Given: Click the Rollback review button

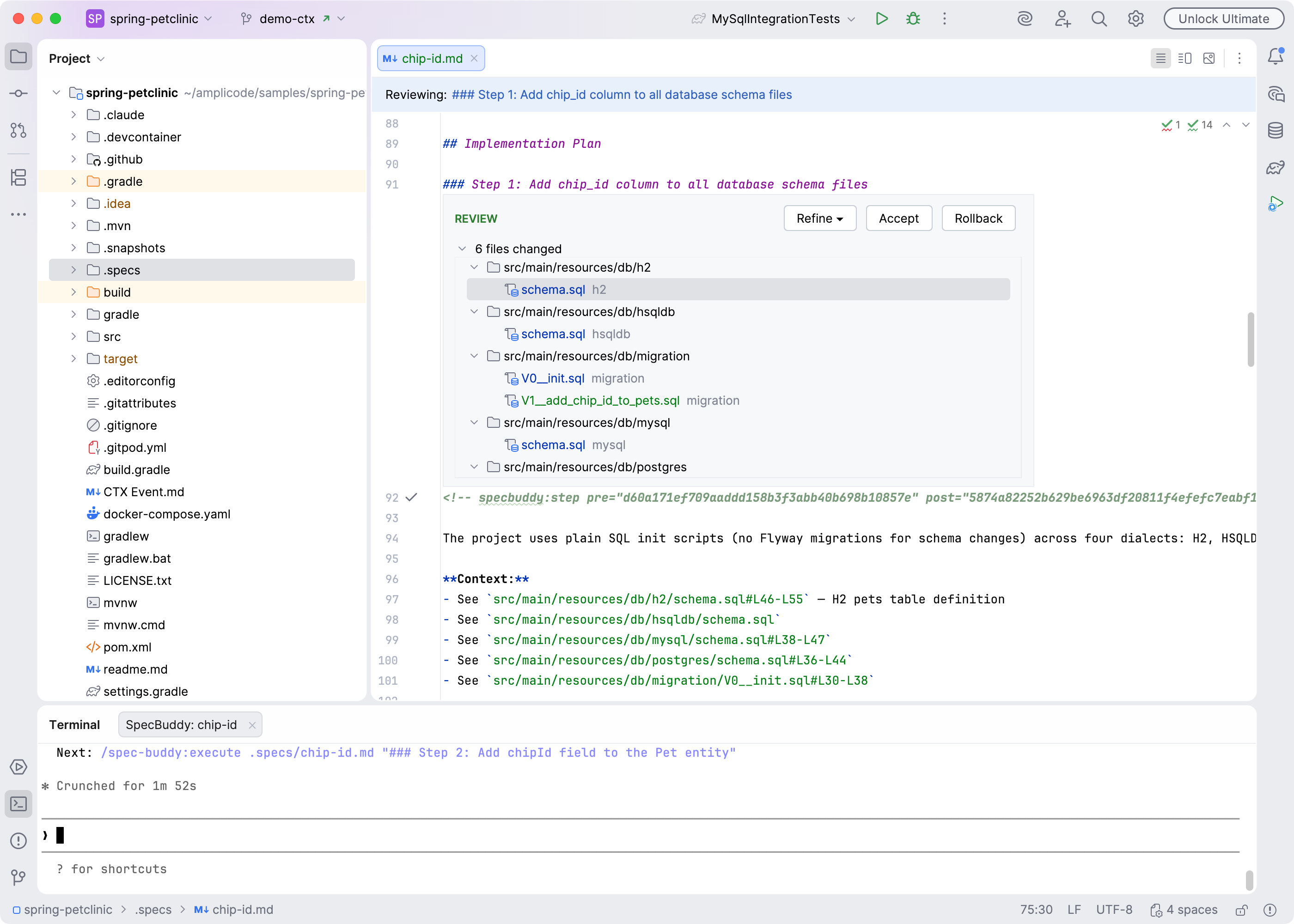Looking at the screenshot, I should point(978,219).
